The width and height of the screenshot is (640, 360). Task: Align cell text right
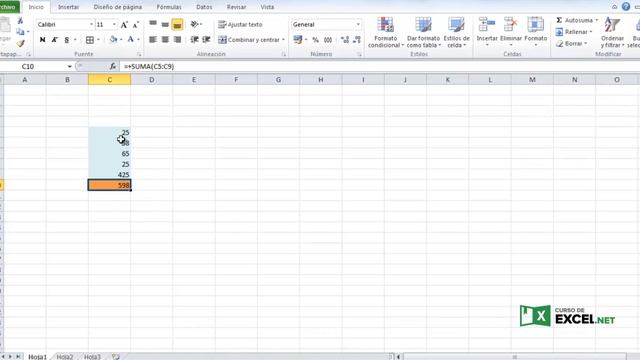click(x=177, y=40)
